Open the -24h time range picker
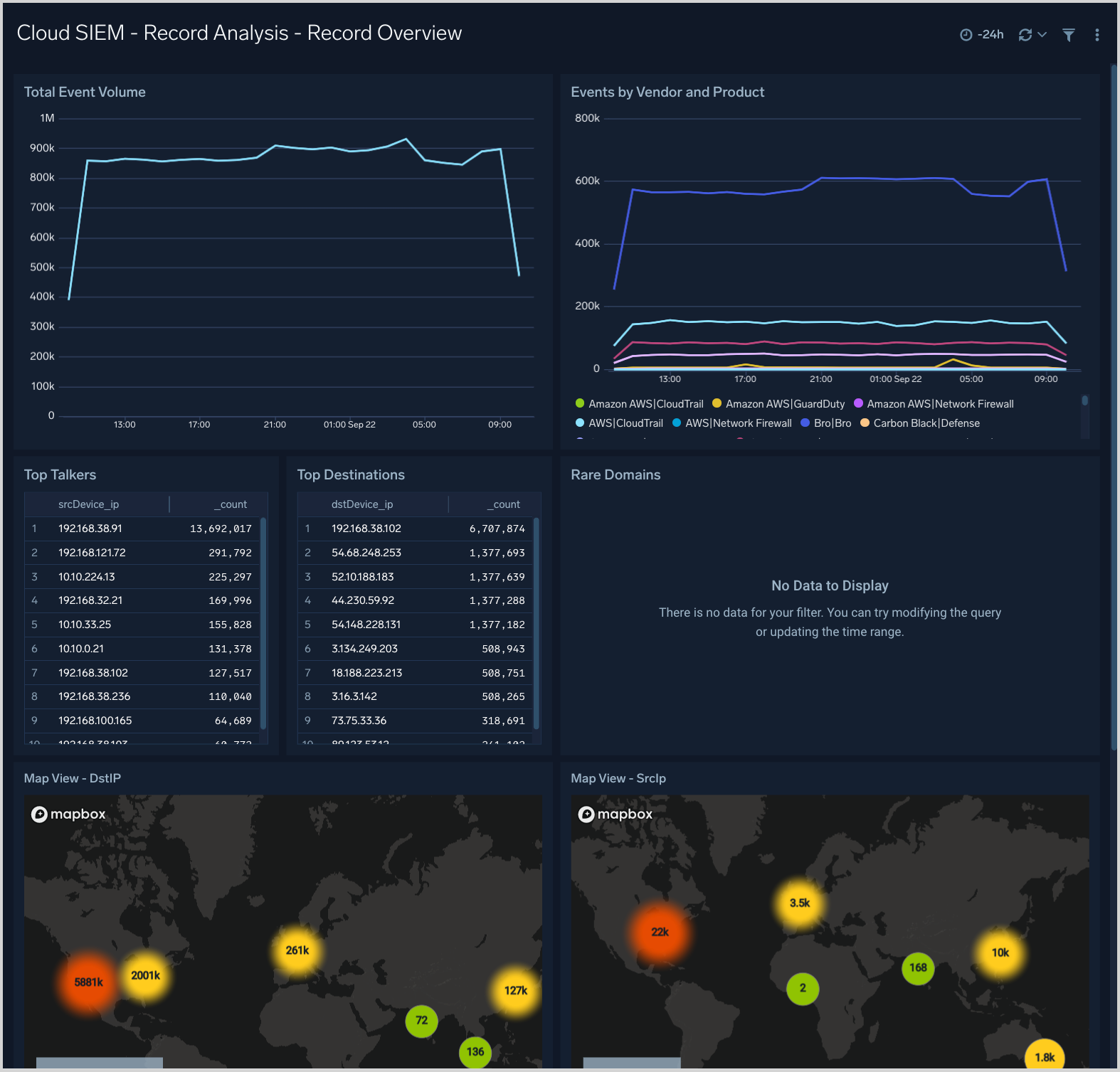The width and height of the screenshot is (1120, 1072). point(990,35)
